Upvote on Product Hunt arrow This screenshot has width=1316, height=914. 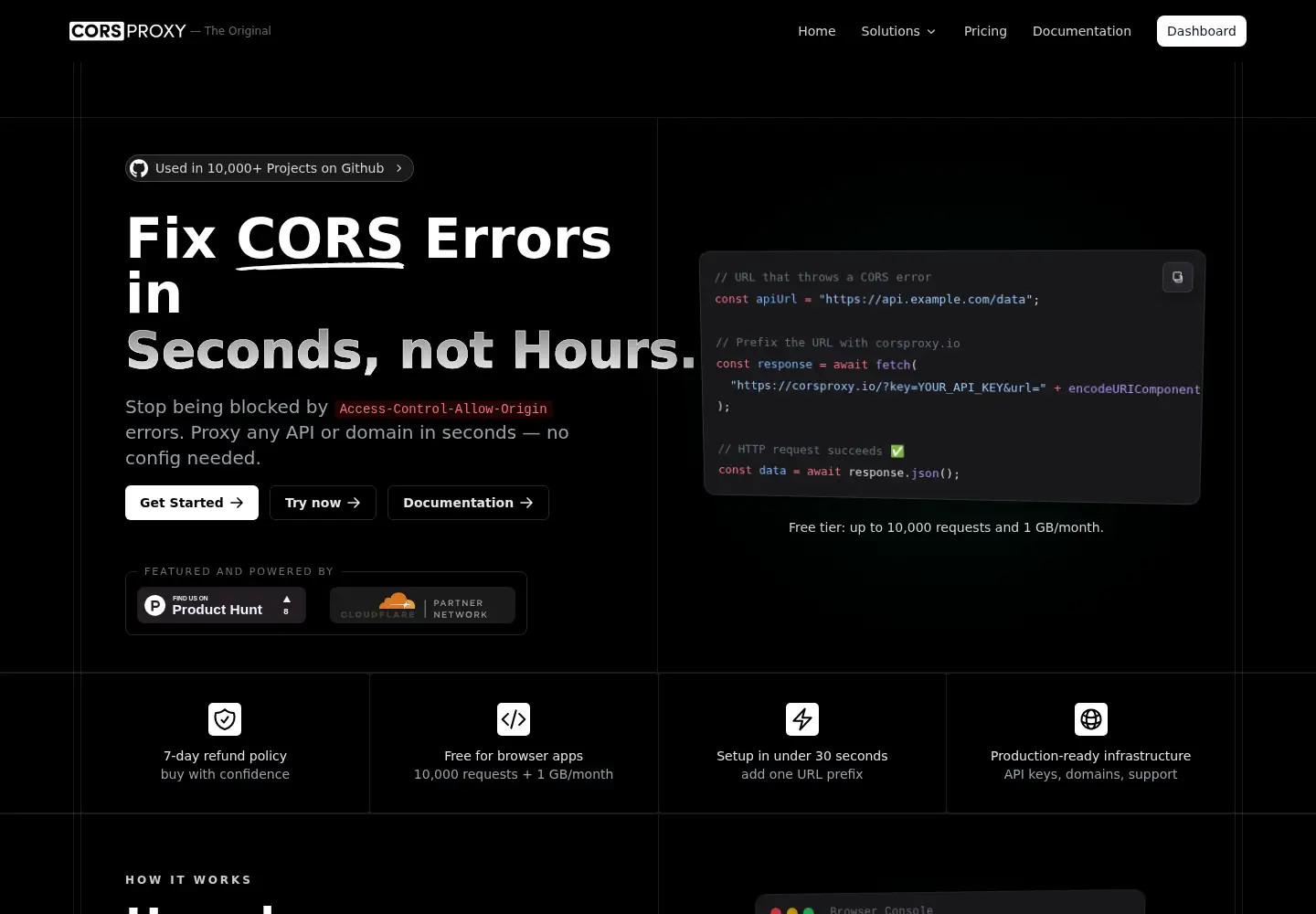point(286,600)
